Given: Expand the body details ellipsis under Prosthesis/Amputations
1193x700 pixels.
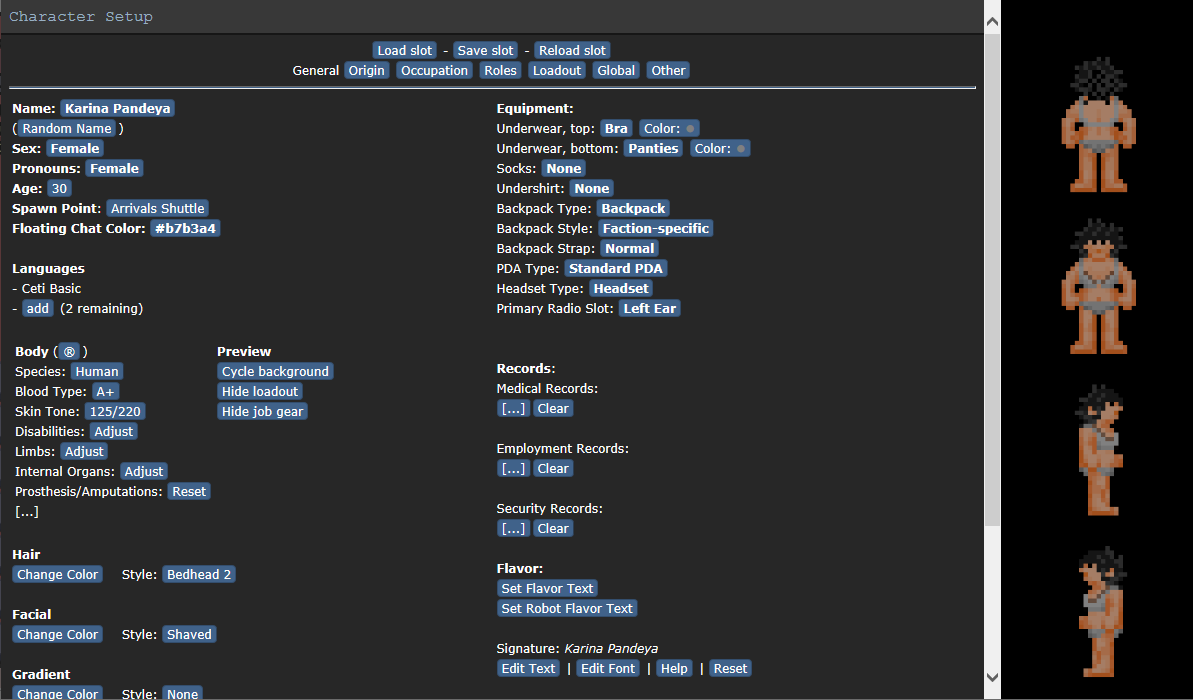Looking at the screenshot, I should coord(27,511).
